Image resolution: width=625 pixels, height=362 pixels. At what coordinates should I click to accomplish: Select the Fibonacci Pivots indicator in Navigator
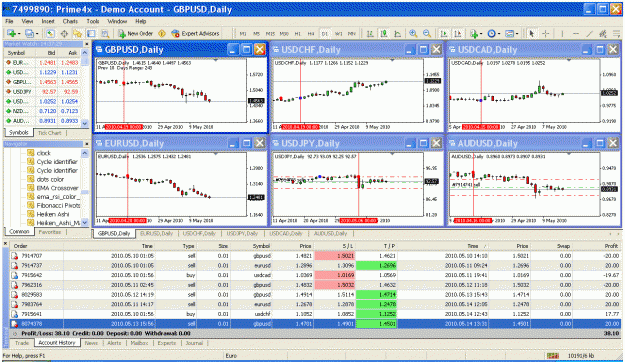pos(58,205)
